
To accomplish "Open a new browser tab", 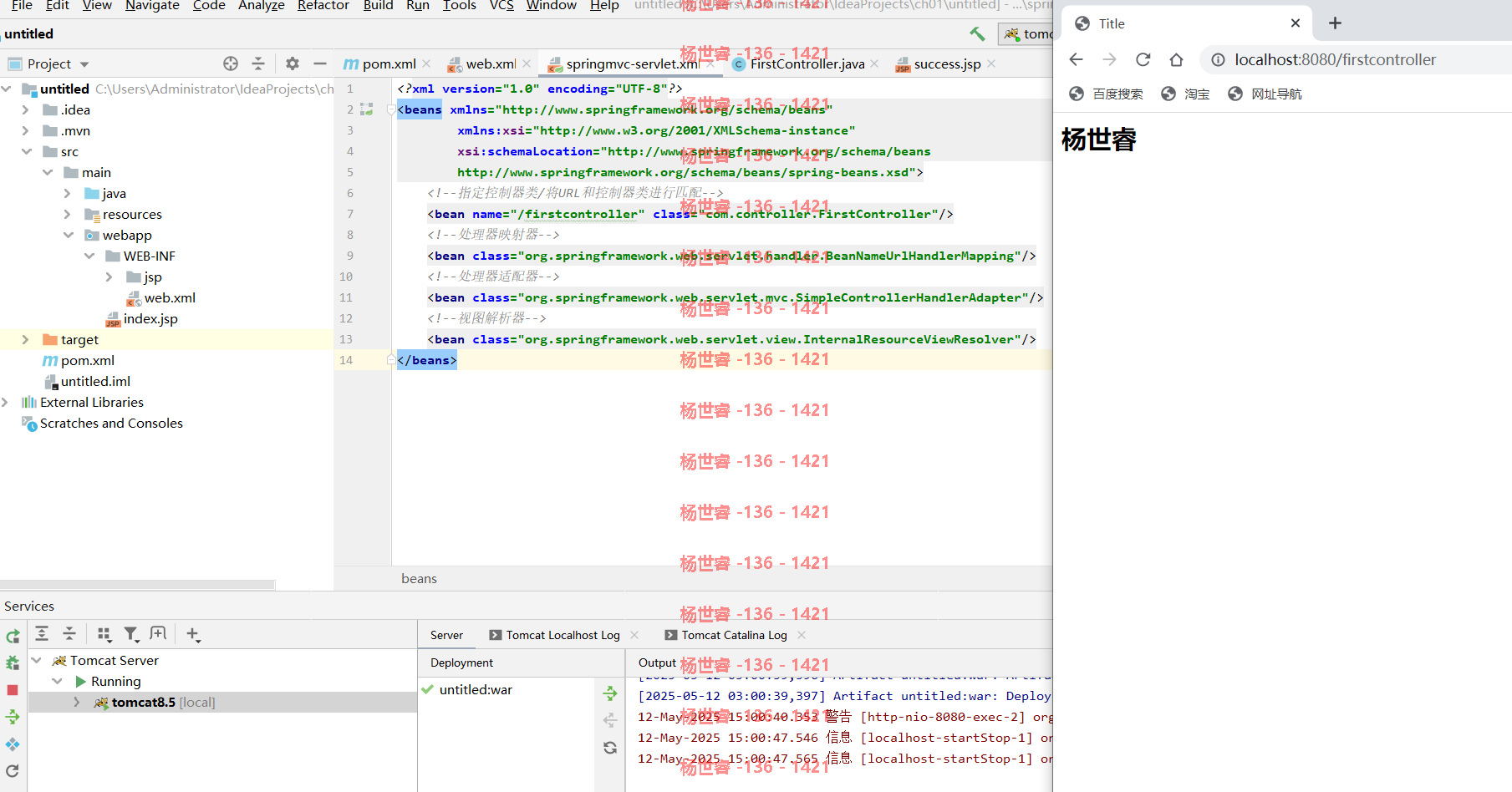I will pos(1335,23).
